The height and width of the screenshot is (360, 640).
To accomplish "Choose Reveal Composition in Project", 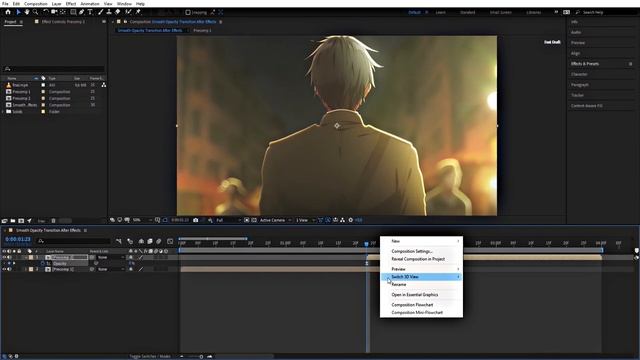I will 418,259.
